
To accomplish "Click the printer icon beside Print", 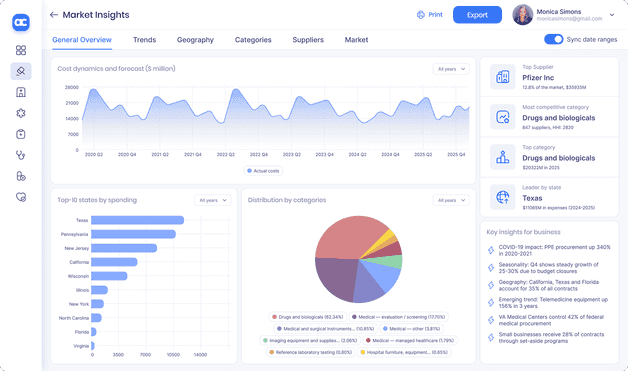I will [x=421, y=15].
